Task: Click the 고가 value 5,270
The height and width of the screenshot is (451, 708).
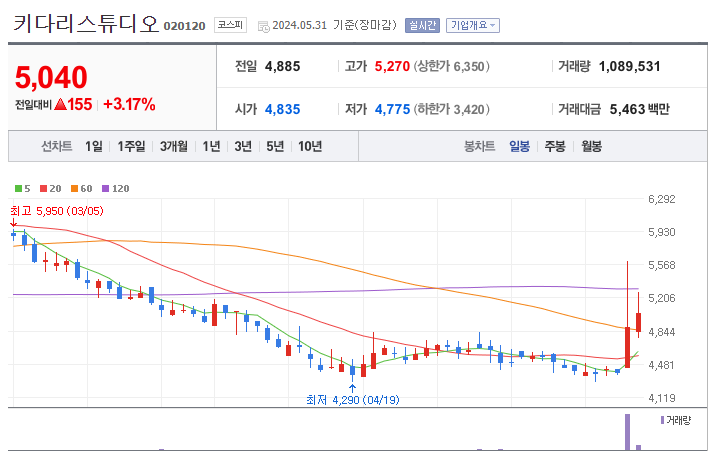Action: [x=392, y=67]
